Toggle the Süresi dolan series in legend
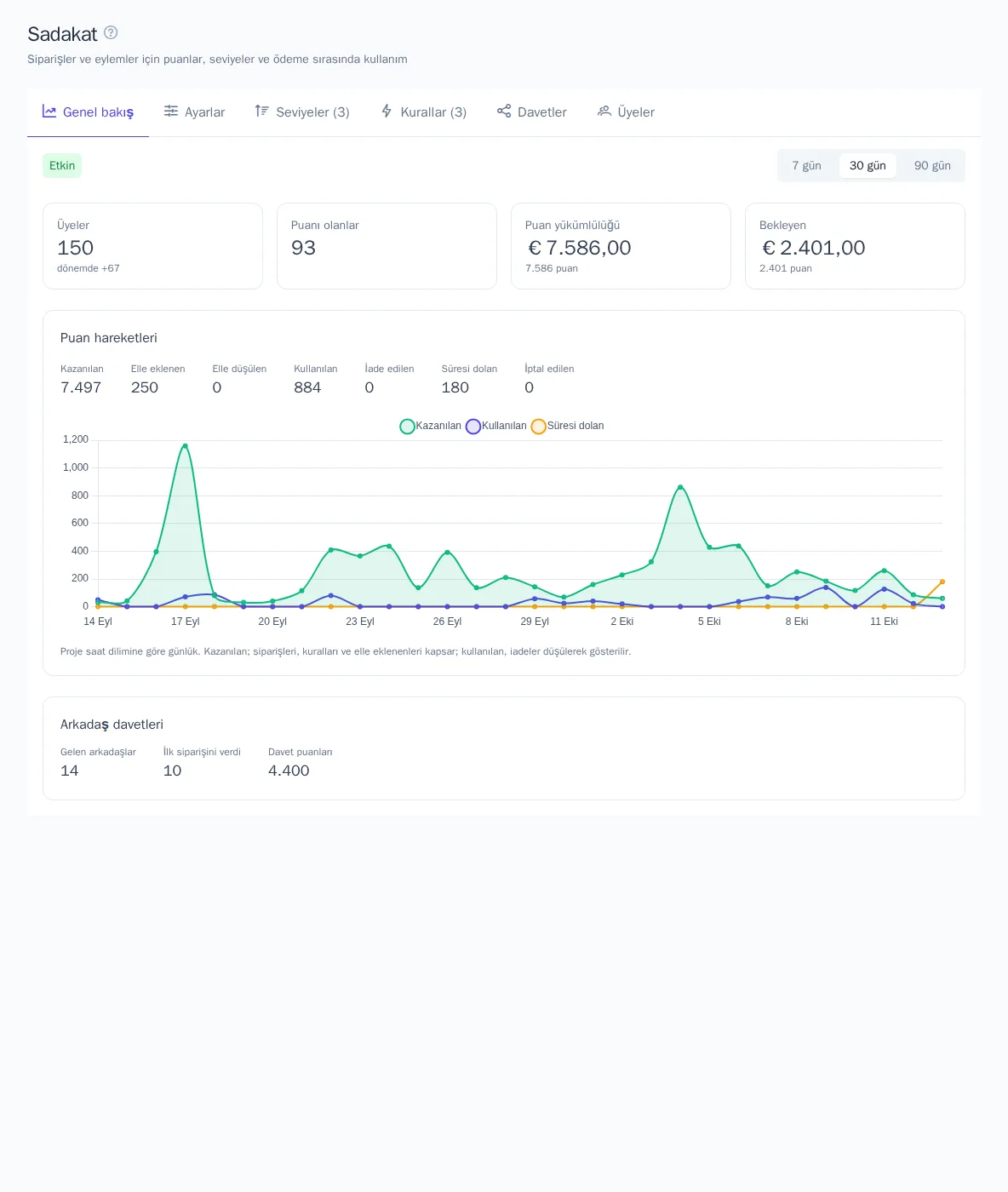Viewport: 1008px width, 1192px height. (568, 426)
